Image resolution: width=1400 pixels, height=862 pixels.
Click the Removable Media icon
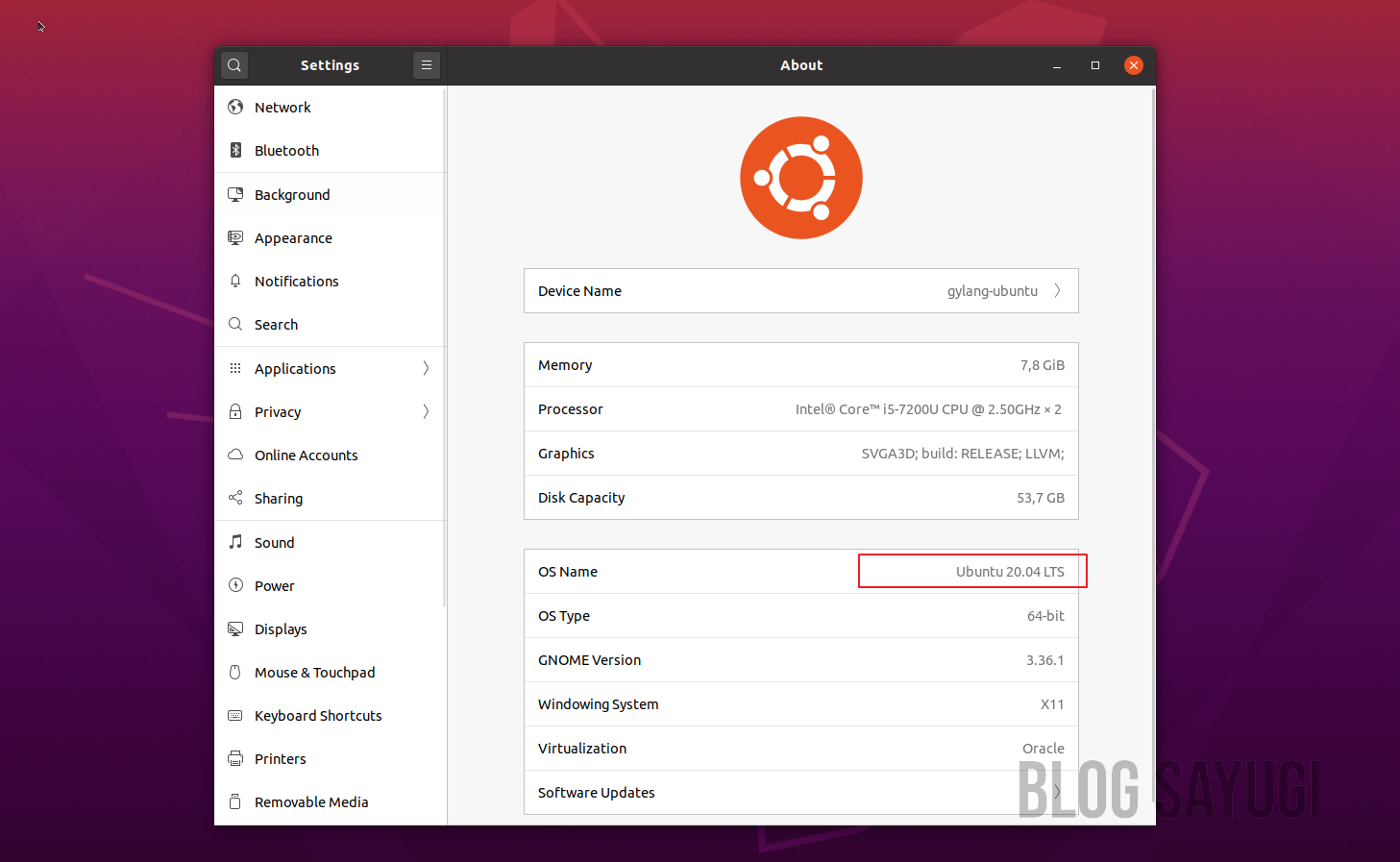click(235, 801)
